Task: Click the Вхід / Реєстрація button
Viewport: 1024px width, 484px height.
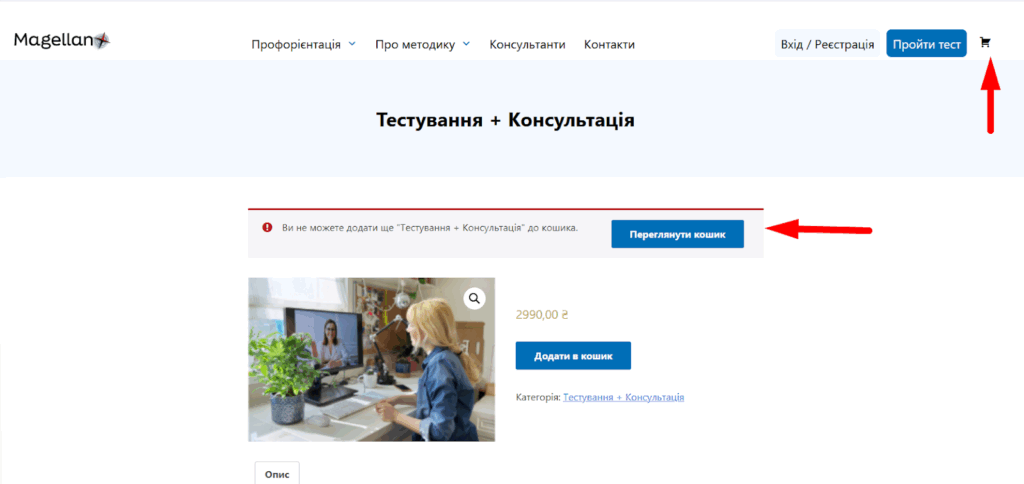Action: click(x=827, y=44)
